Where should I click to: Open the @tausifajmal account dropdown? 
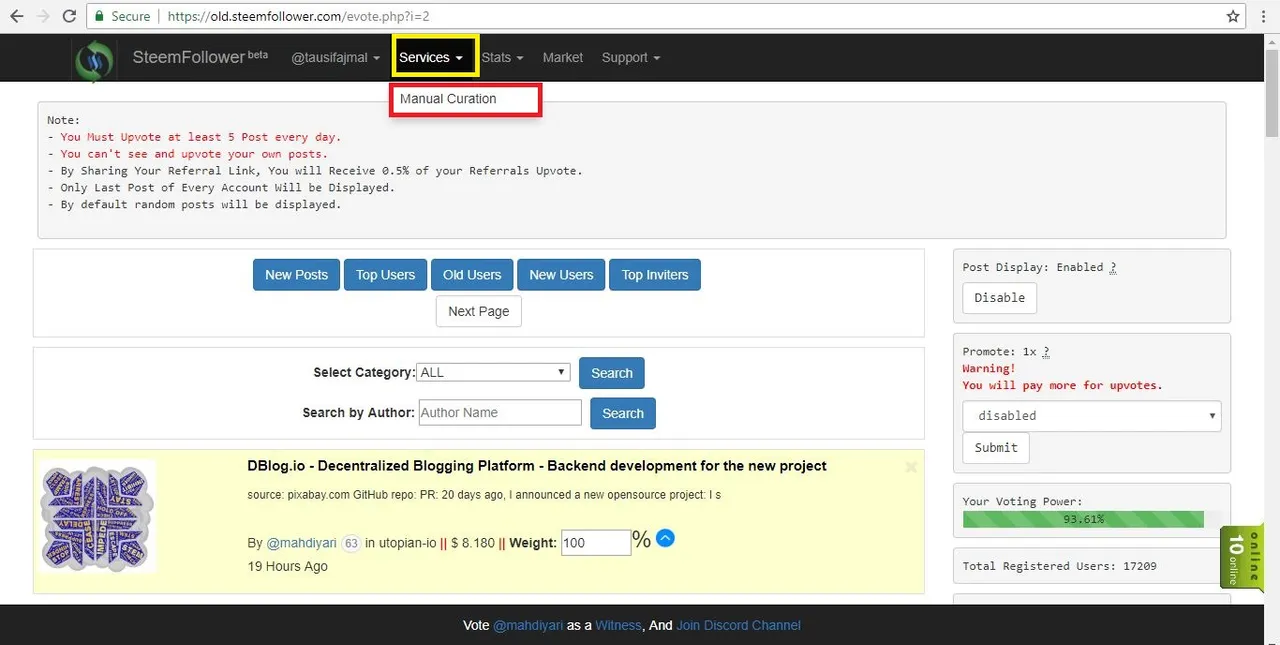335,57
